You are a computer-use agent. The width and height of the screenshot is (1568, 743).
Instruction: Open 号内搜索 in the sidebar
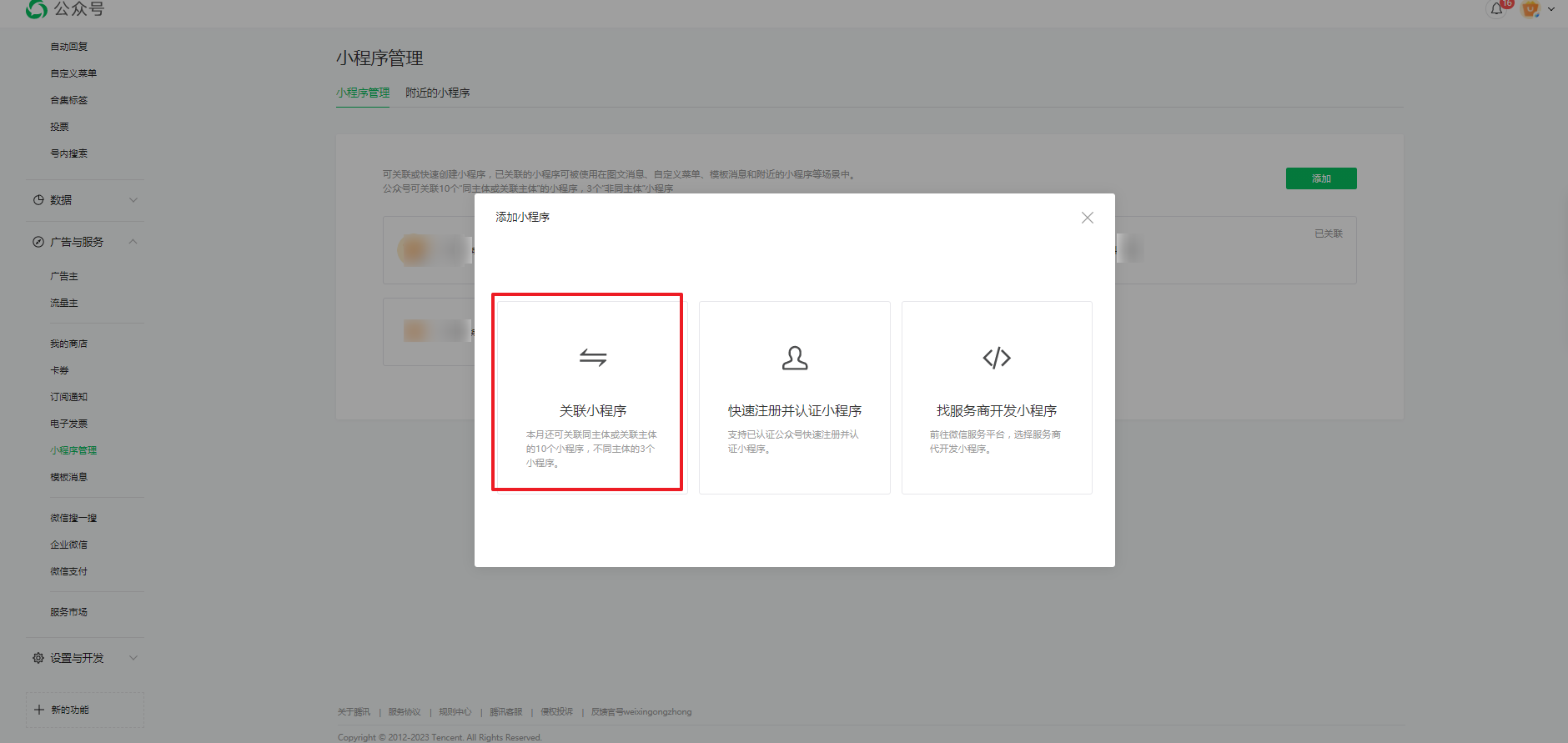point(68,153)
